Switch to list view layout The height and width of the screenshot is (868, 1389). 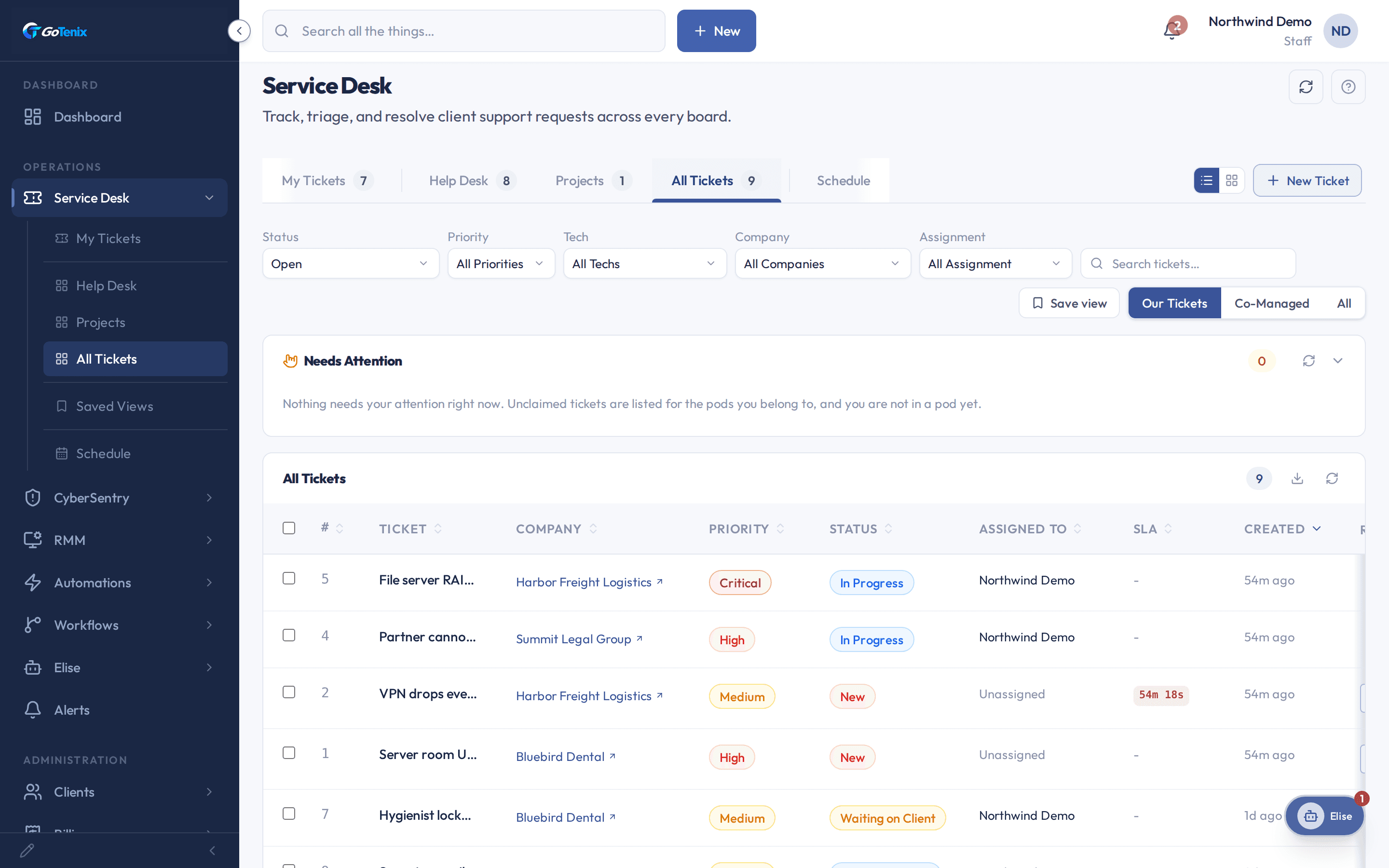tap(1207, 181)
